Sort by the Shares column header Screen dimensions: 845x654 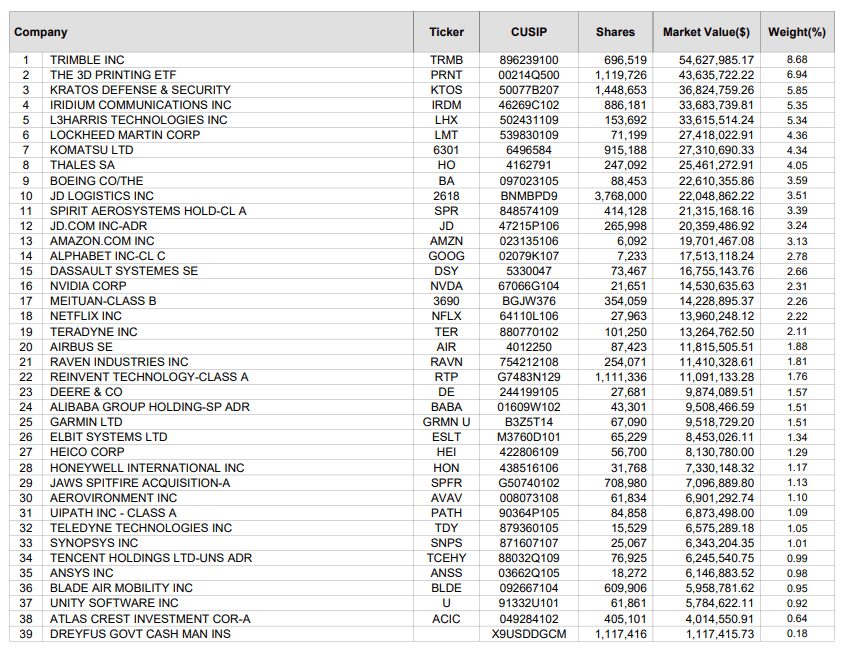click(615, 31)
